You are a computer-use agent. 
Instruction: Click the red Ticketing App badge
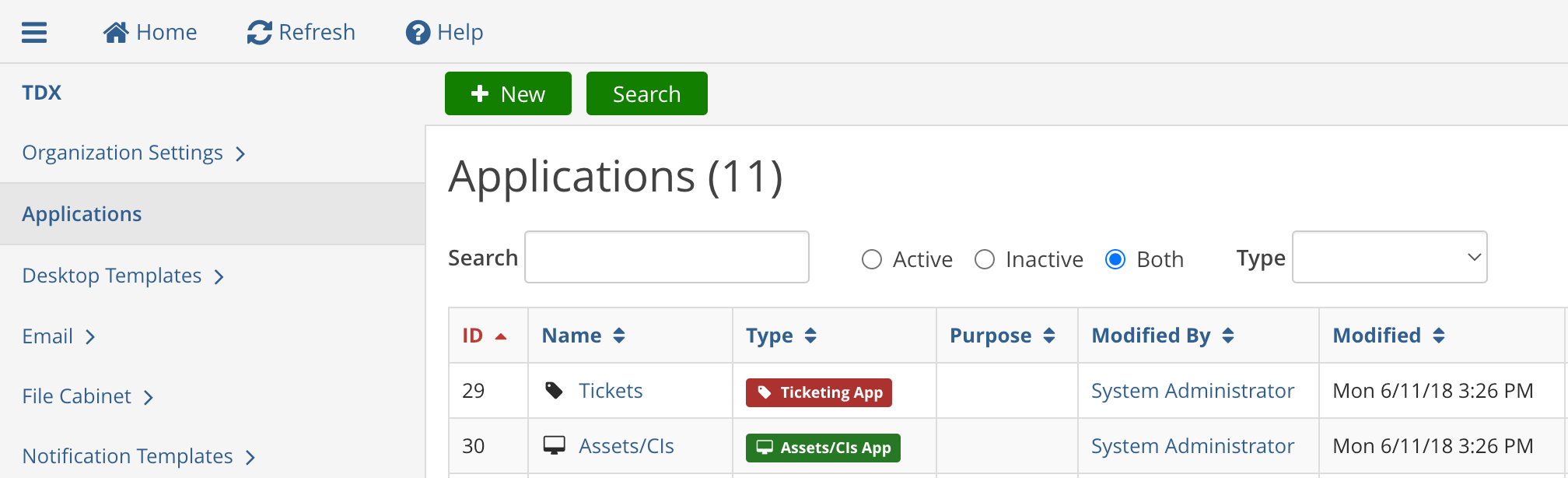818,393
